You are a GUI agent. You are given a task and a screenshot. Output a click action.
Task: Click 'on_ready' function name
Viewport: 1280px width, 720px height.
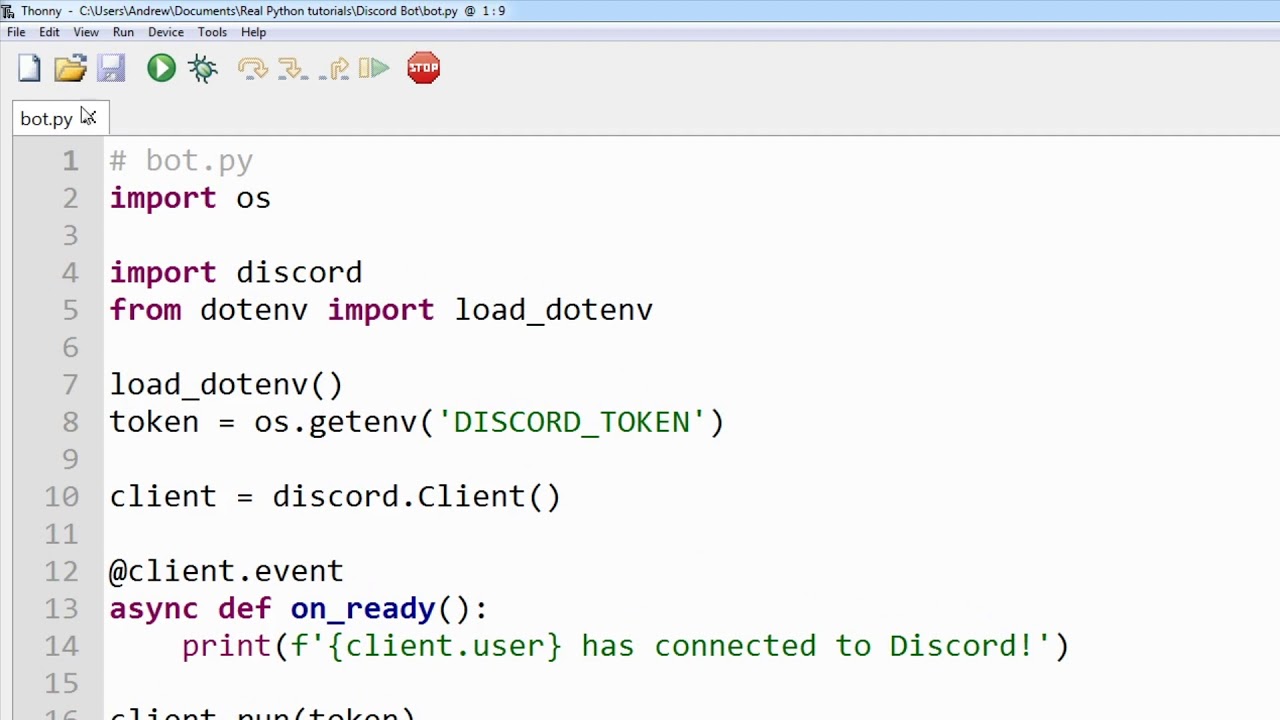click(363, 609)
